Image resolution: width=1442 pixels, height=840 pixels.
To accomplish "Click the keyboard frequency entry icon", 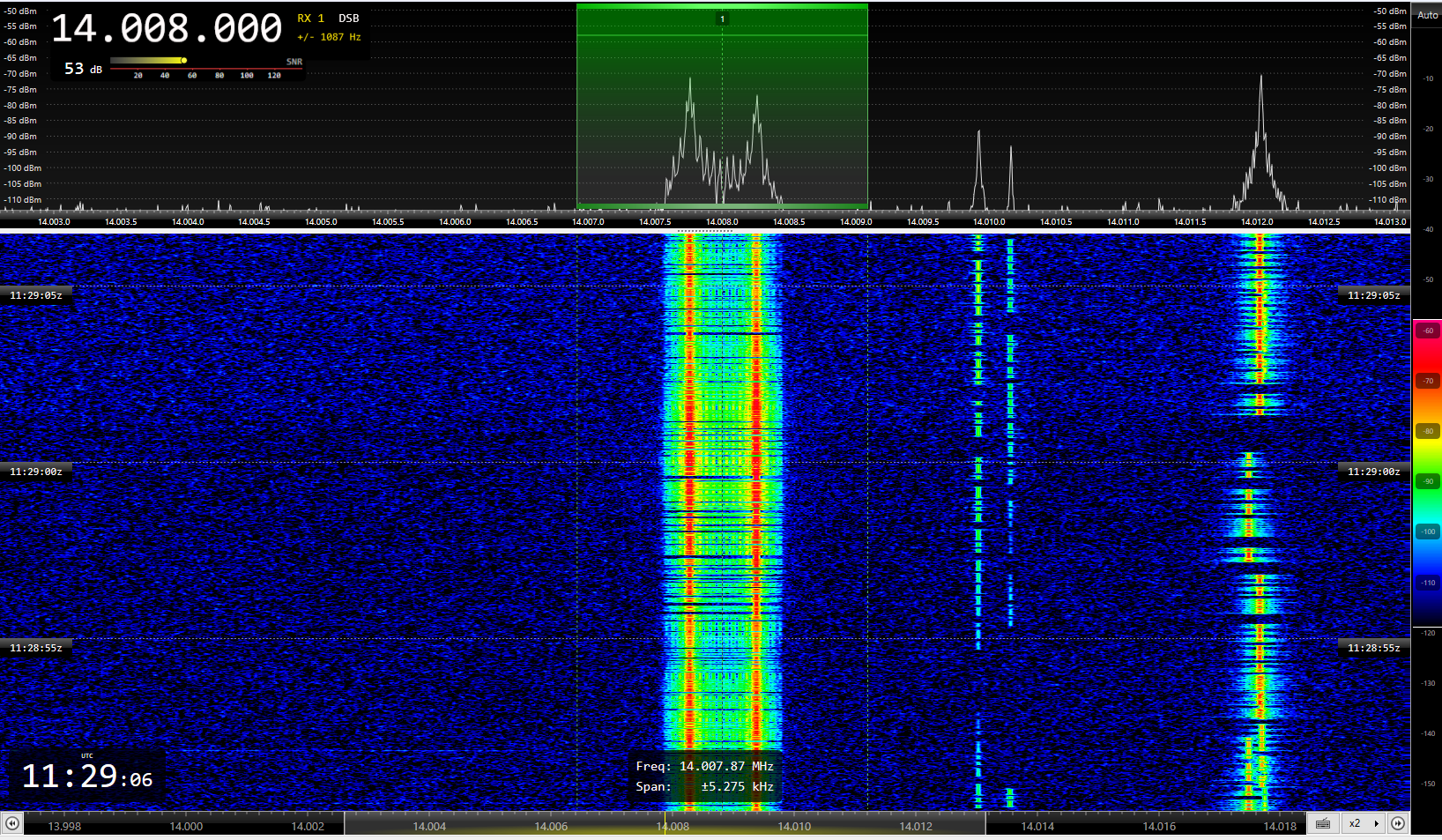I will click(x=1322, y=823).
